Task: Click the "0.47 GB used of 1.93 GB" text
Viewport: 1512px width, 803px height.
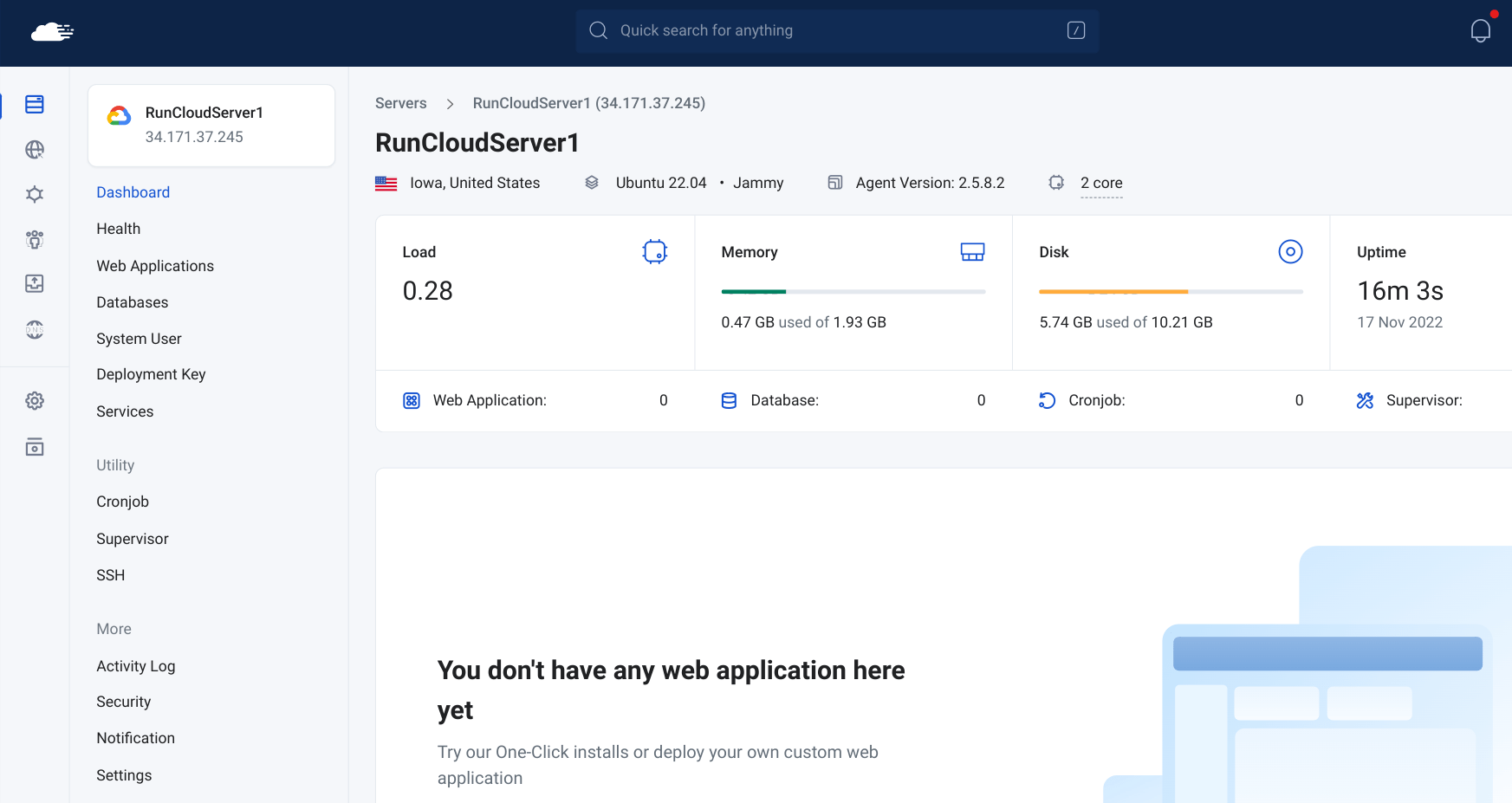Action: (804, 322)
